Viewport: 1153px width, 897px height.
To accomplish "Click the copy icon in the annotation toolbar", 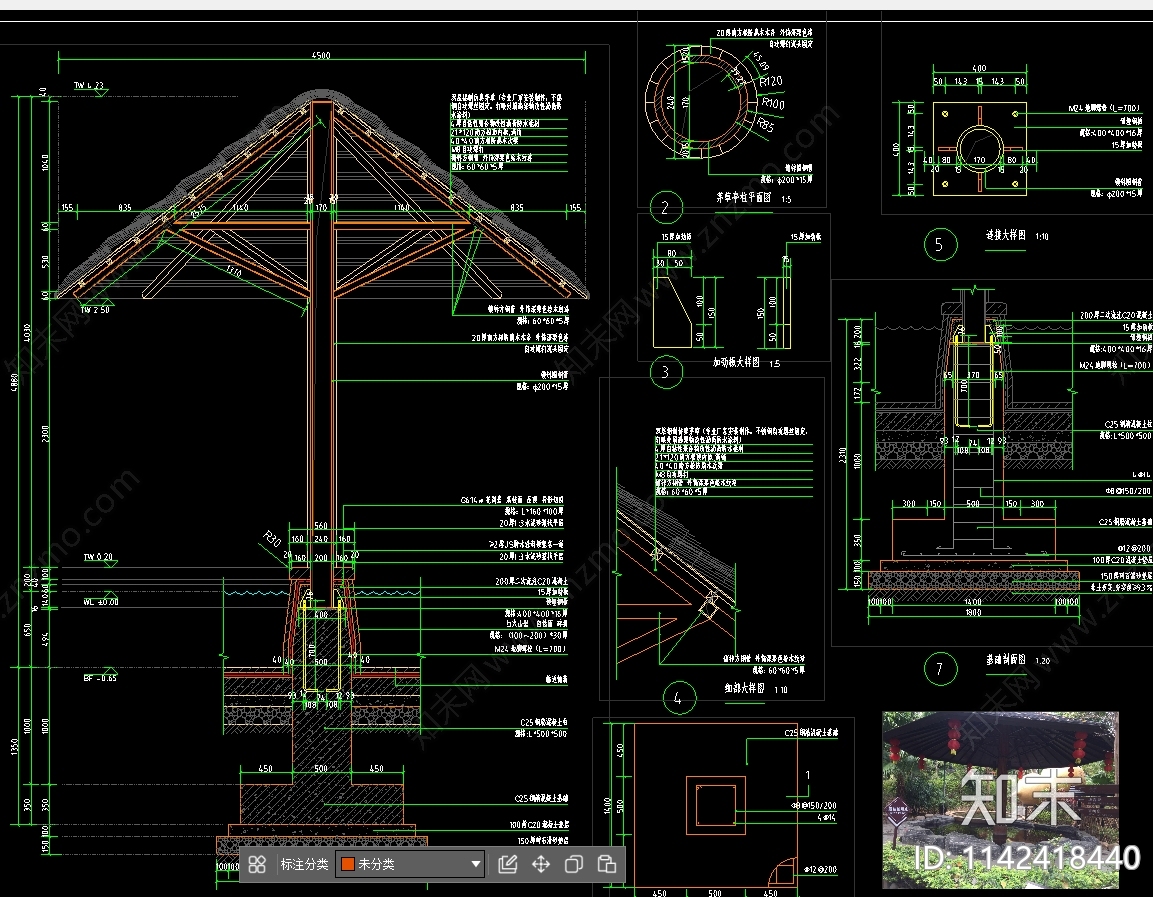I will [x=574, y=864].
